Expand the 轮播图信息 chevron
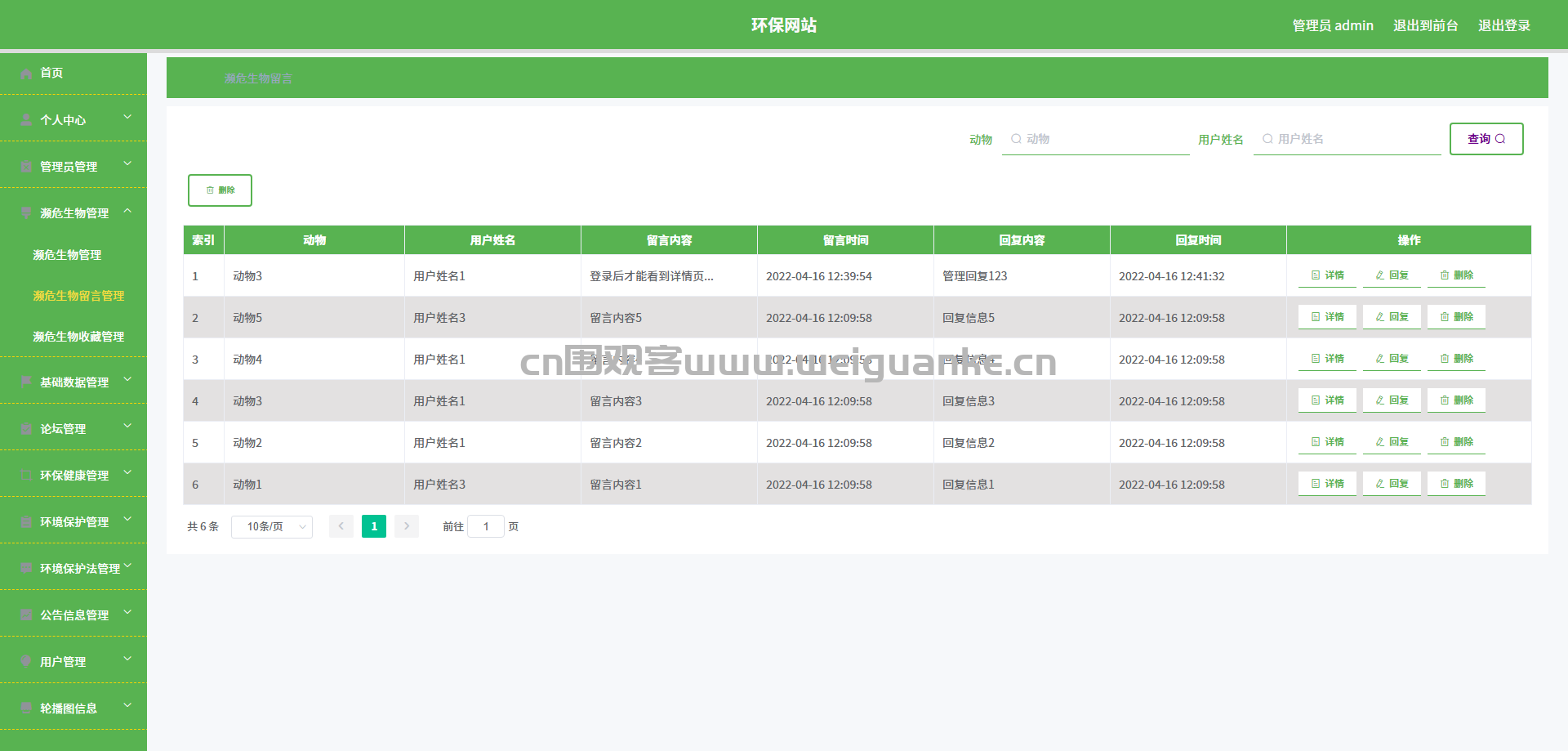Image resolution: width=1568 pixels, height=751 pixels. point(127,706)
